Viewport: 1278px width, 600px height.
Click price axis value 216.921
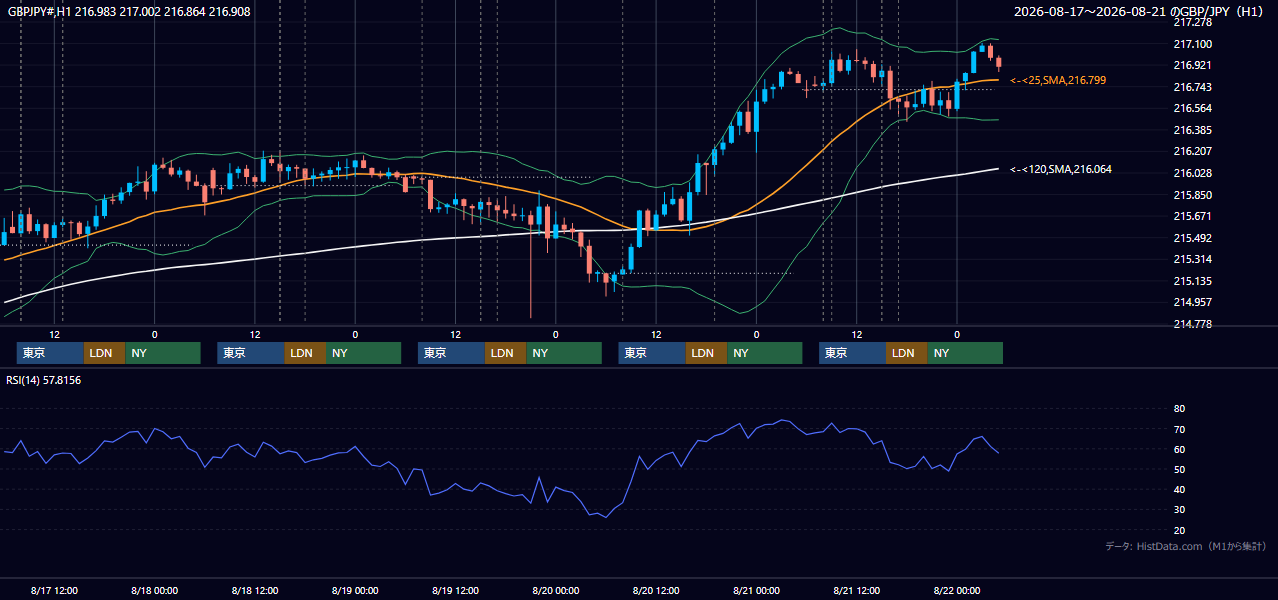click(1192, 65)
